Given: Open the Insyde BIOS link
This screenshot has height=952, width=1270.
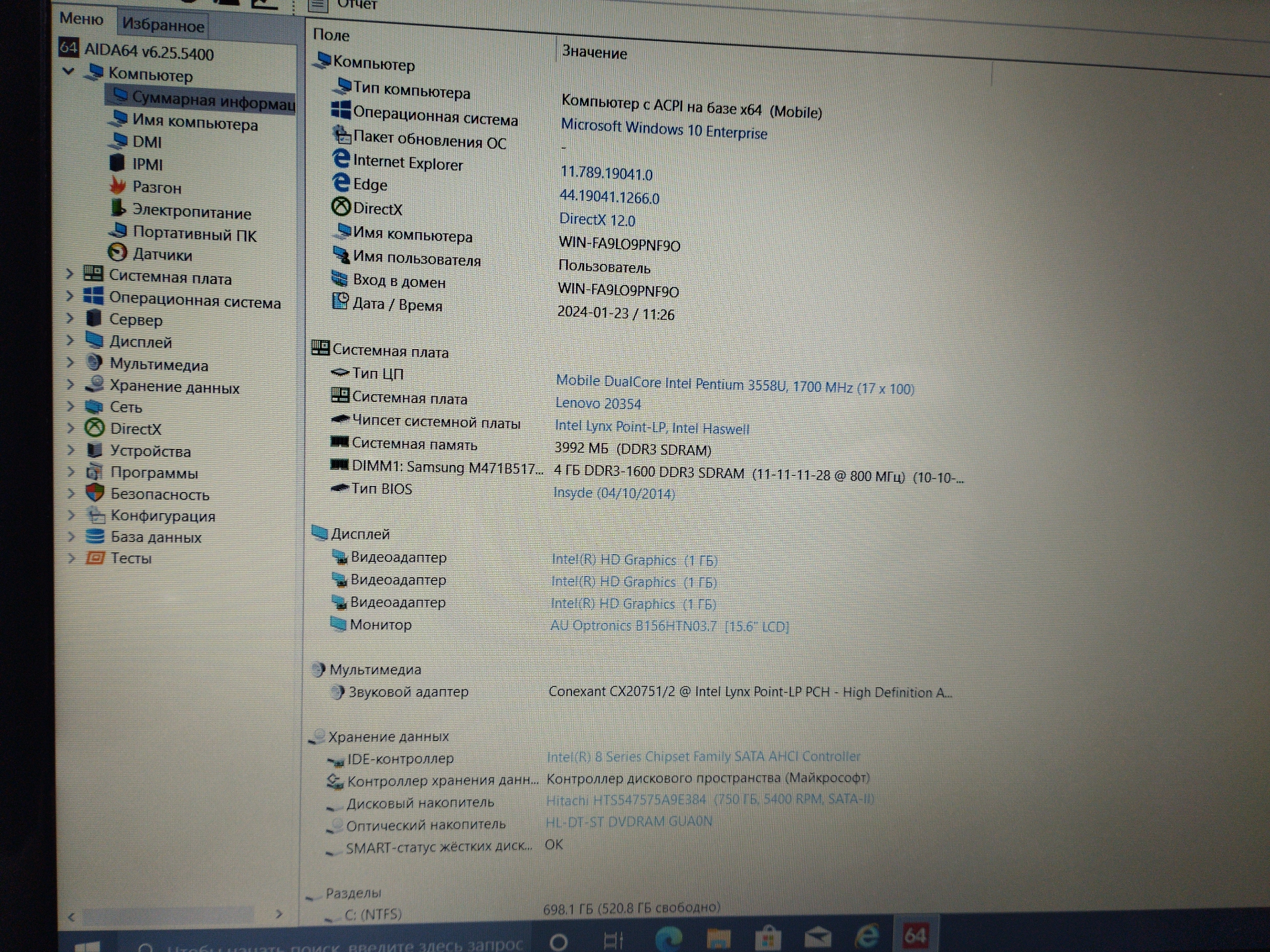Looking at the screenshot, I should [x=614, y=493].
